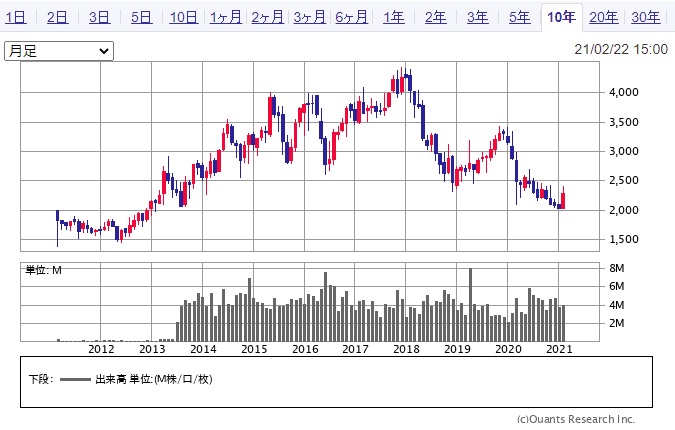Click the tallest volume bar in 2019

pos(470,305)
